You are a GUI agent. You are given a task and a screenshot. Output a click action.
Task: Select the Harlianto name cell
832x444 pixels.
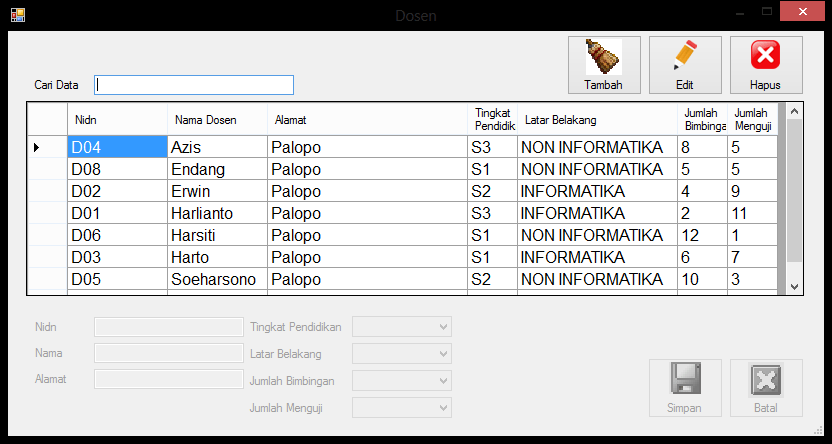[x=216, y=213]
